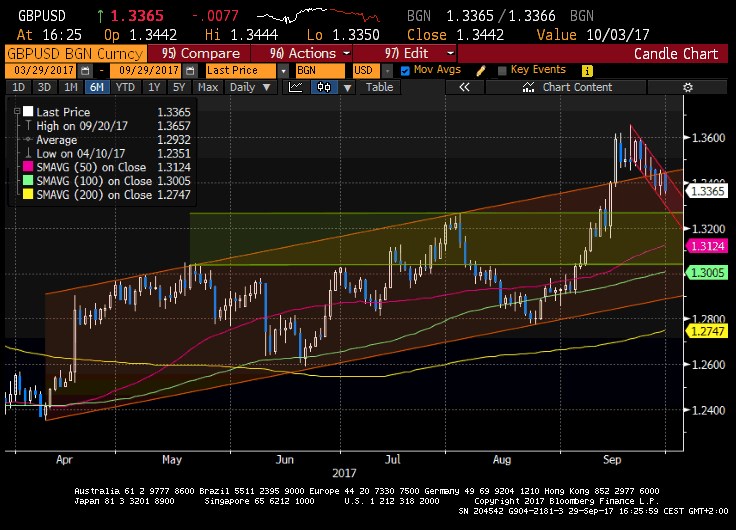
Task: Click the end date field 09/29/2017
Action: point(146,71)
